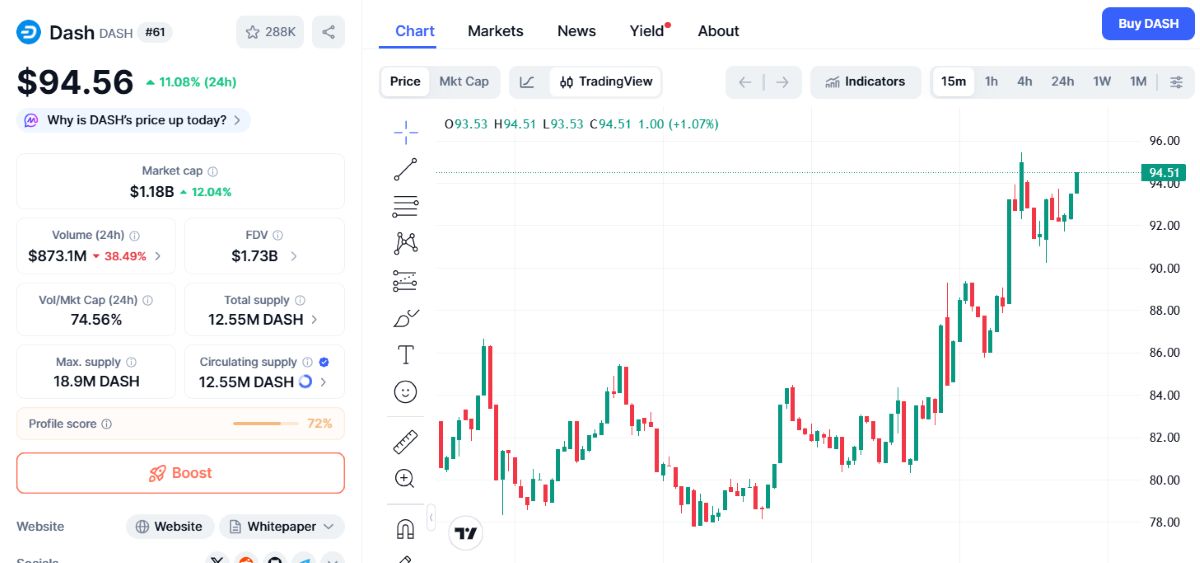Screen dimensions: 1200x563
Task: Click the $1.18B market cap value
Action: click(x=152, y=191)
